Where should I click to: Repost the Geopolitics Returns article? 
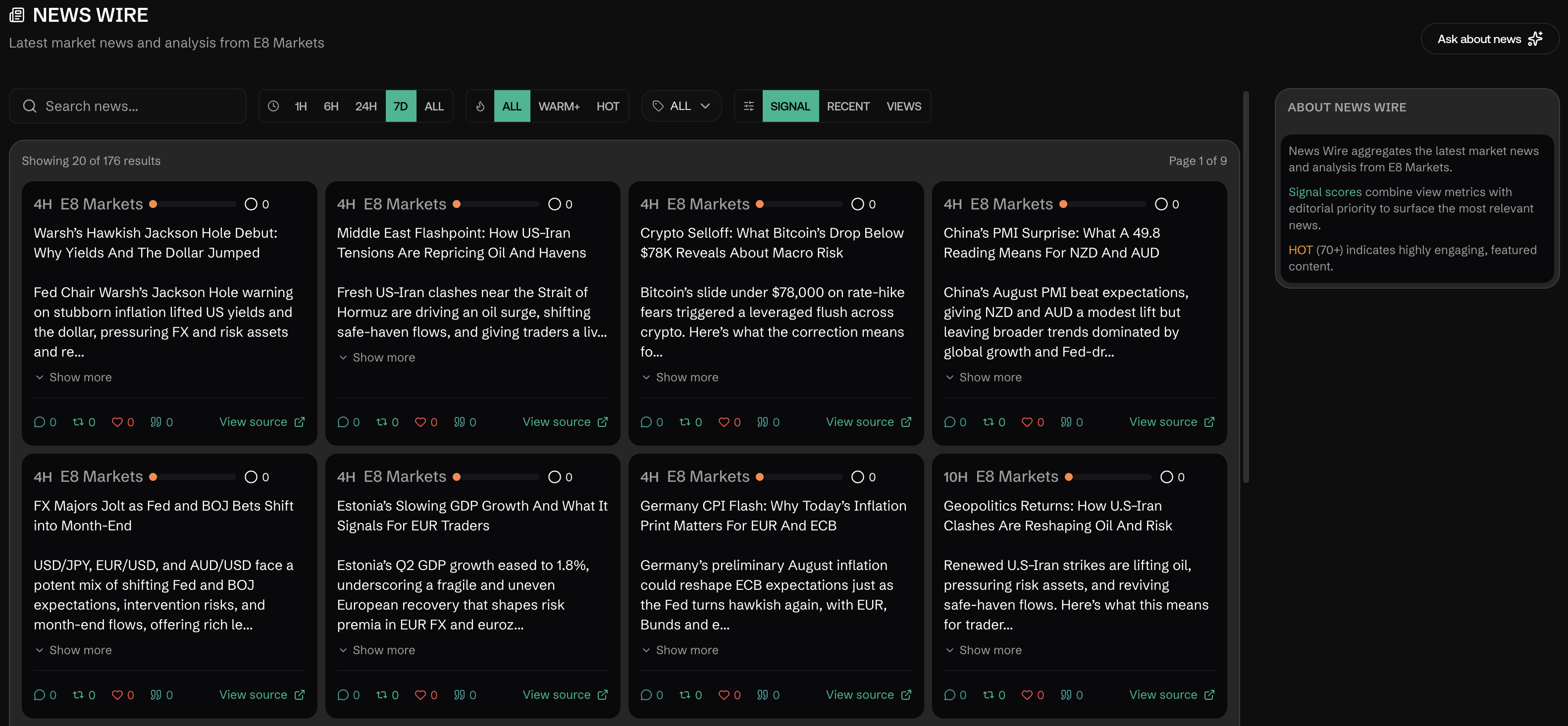989,694
